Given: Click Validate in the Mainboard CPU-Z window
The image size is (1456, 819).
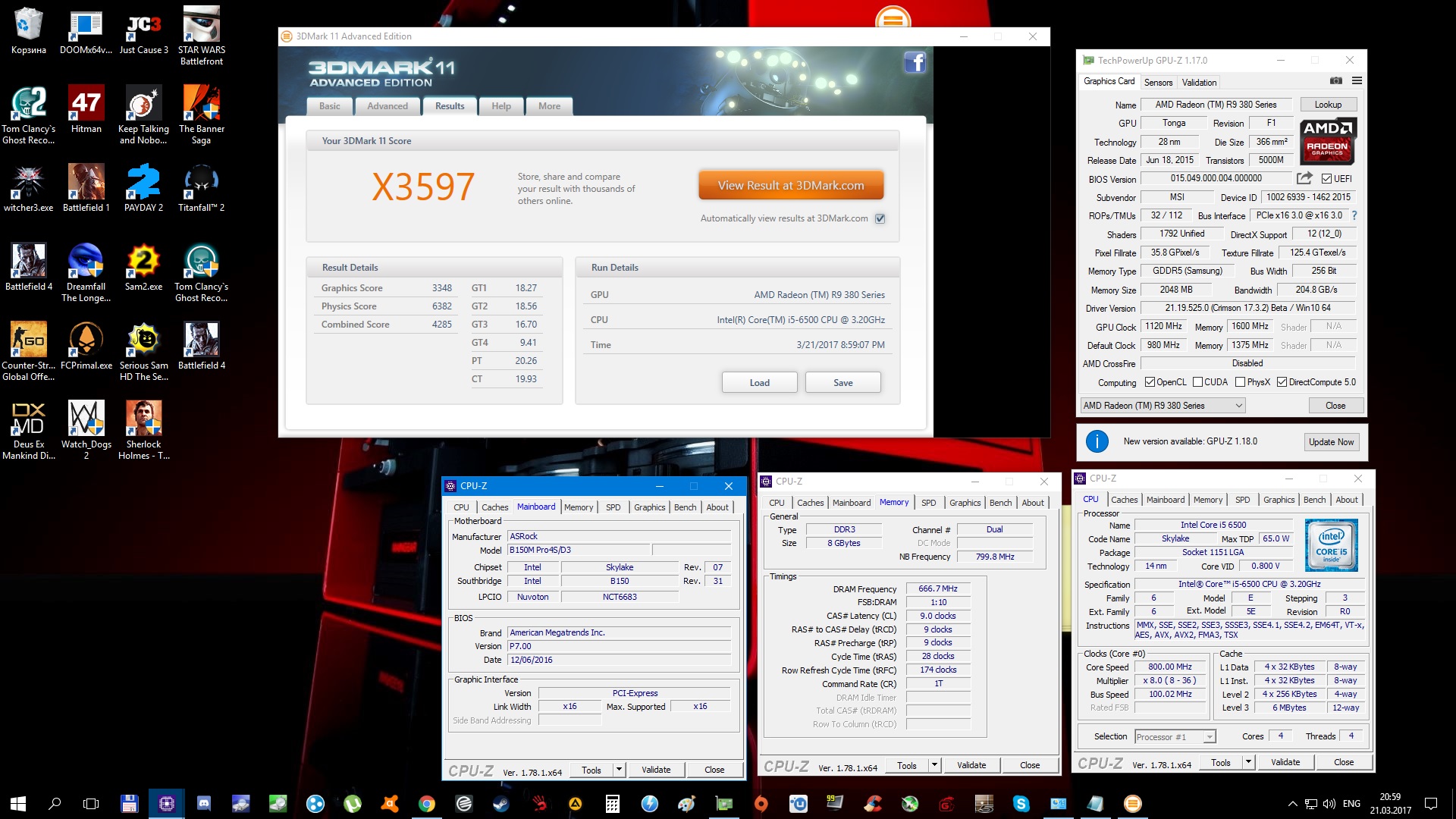Looking at the screenshot, I should pyautogui.click(x=656, y=770).
